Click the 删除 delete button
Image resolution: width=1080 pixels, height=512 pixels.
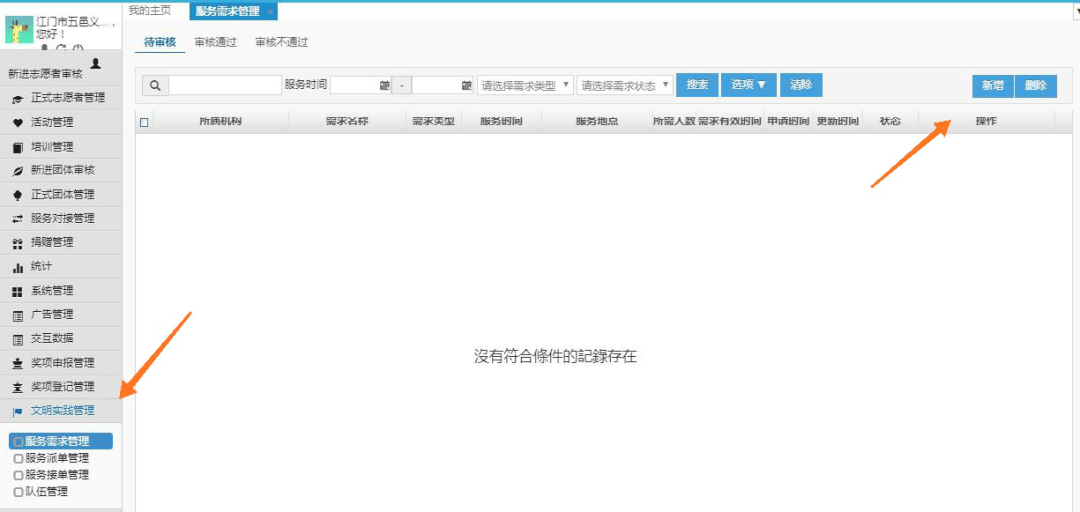click(x=1035, y=85)
